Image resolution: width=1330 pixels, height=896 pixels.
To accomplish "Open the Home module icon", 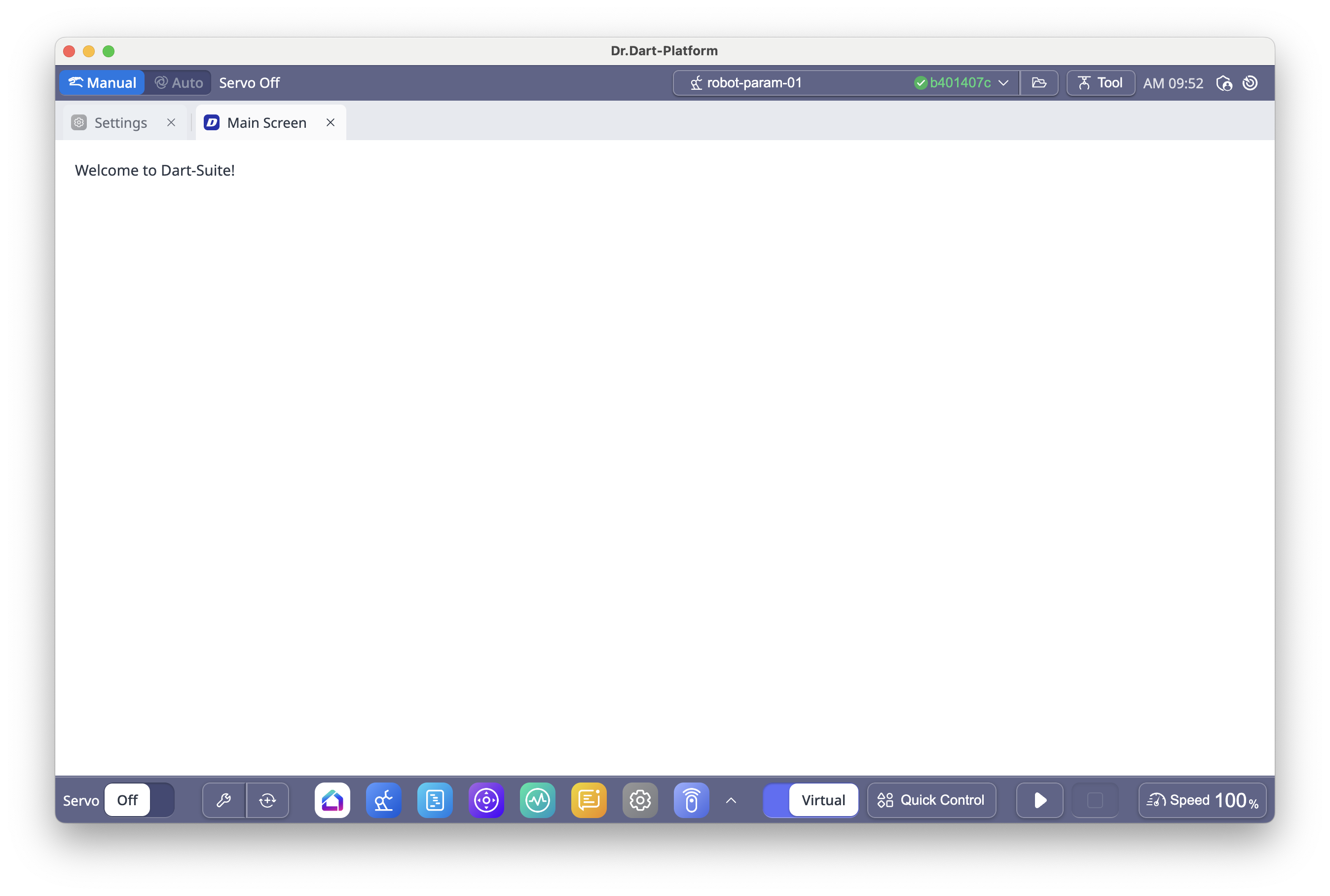I will (332, 800).
